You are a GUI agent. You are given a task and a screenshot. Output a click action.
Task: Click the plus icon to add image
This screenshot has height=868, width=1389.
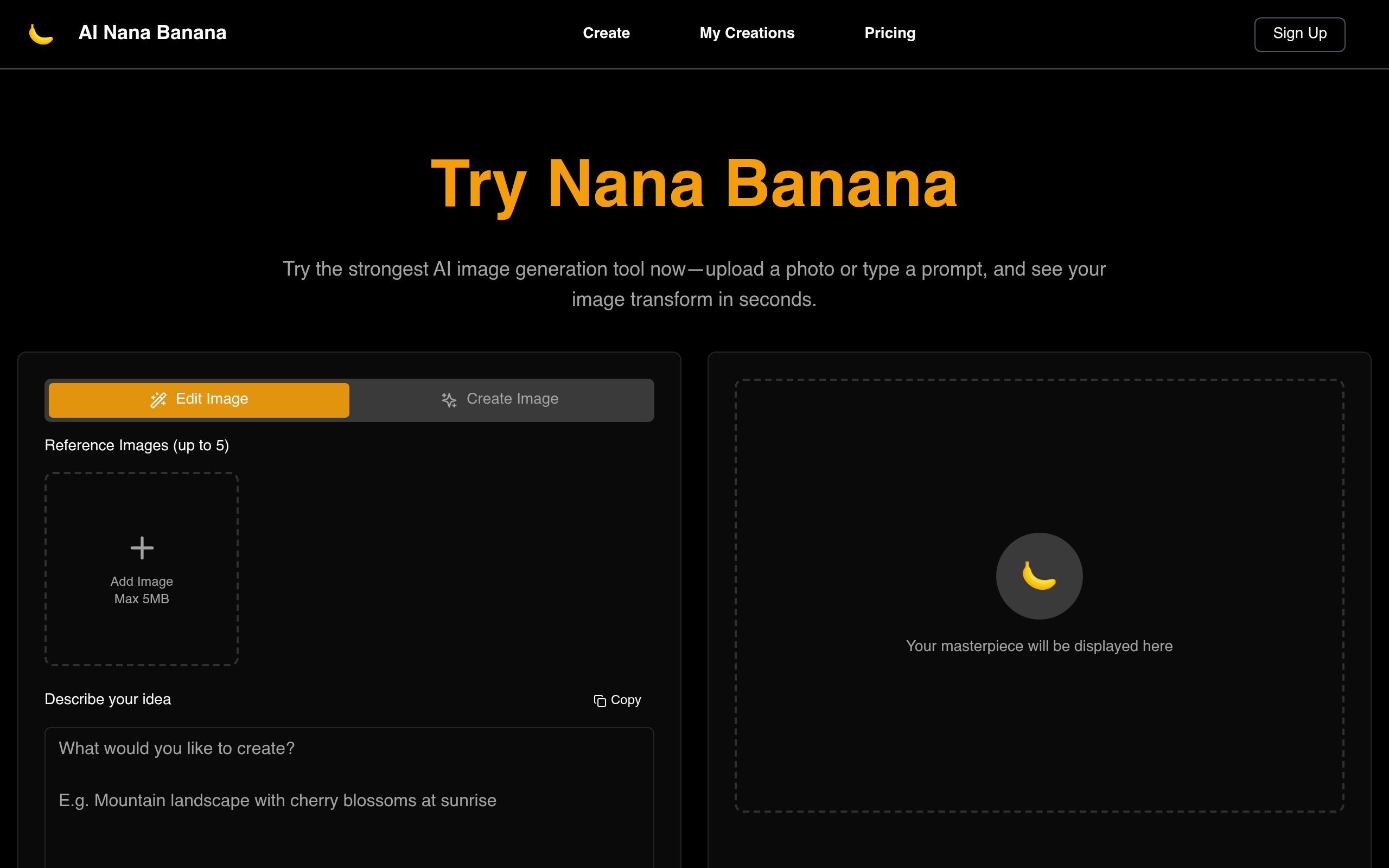[x=142, y=548]
